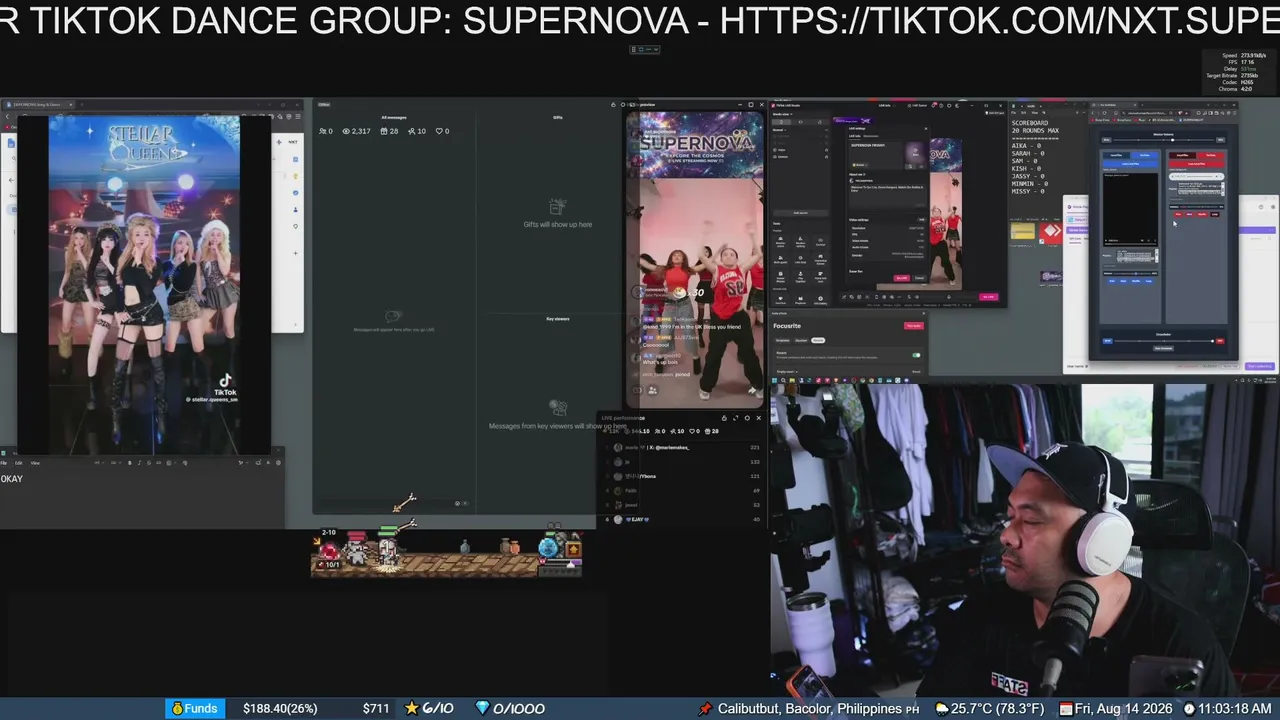Open the yellow sticky note desktop icon
This screenshot has width=1280, height=720.
(1022, 231)
